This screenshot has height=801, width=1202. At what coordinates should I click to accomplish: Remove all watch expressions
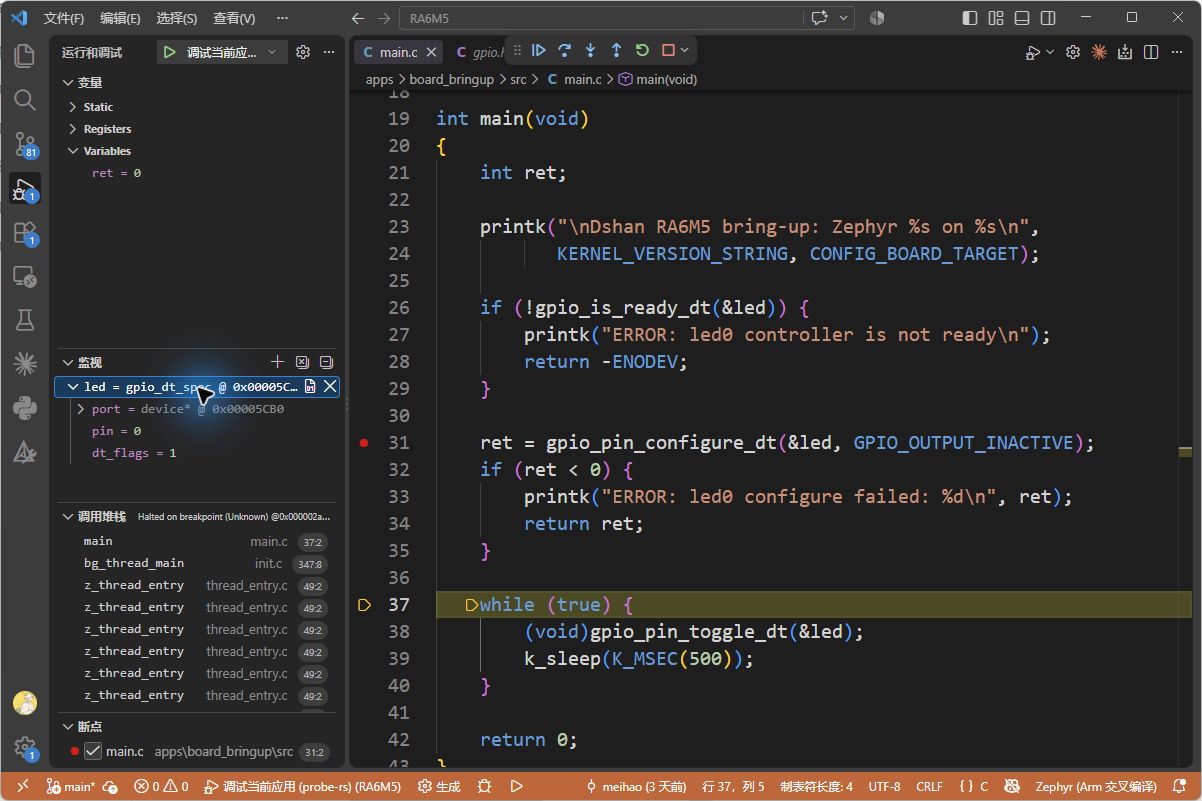click(302, 362)
